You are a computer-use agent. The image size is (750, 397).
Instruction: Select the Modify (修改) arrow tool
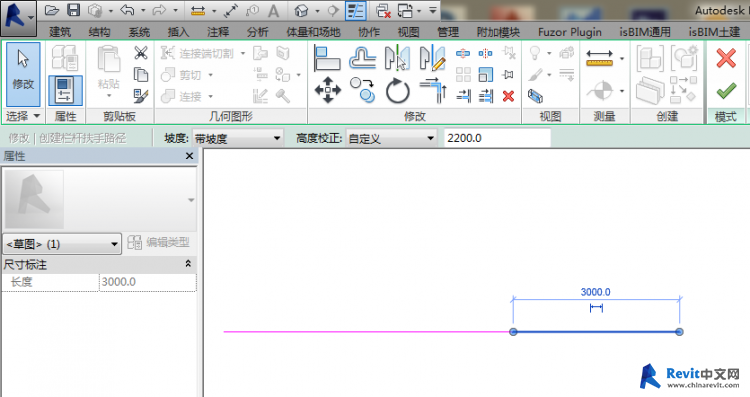[x=23, y=74]
